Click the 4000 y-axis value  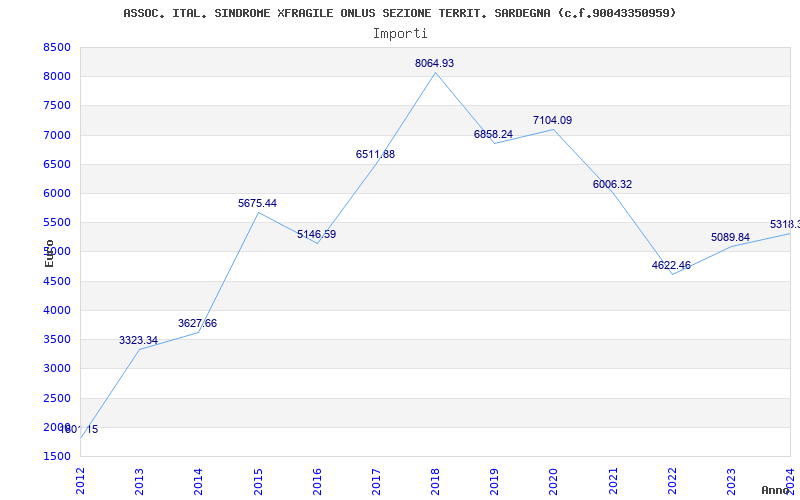click(x=57, y=310)
